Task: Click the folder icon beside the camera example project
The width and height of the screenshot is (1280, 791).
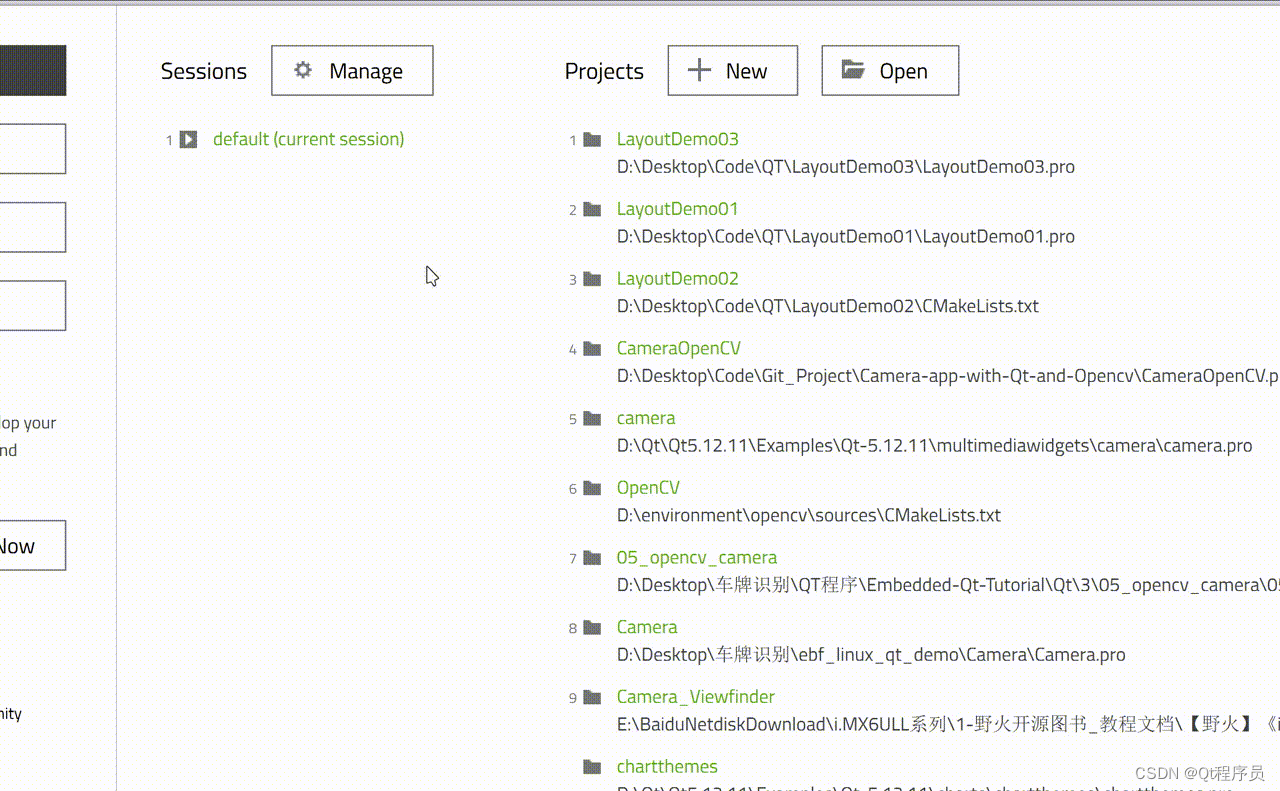Action: (591, 419)
